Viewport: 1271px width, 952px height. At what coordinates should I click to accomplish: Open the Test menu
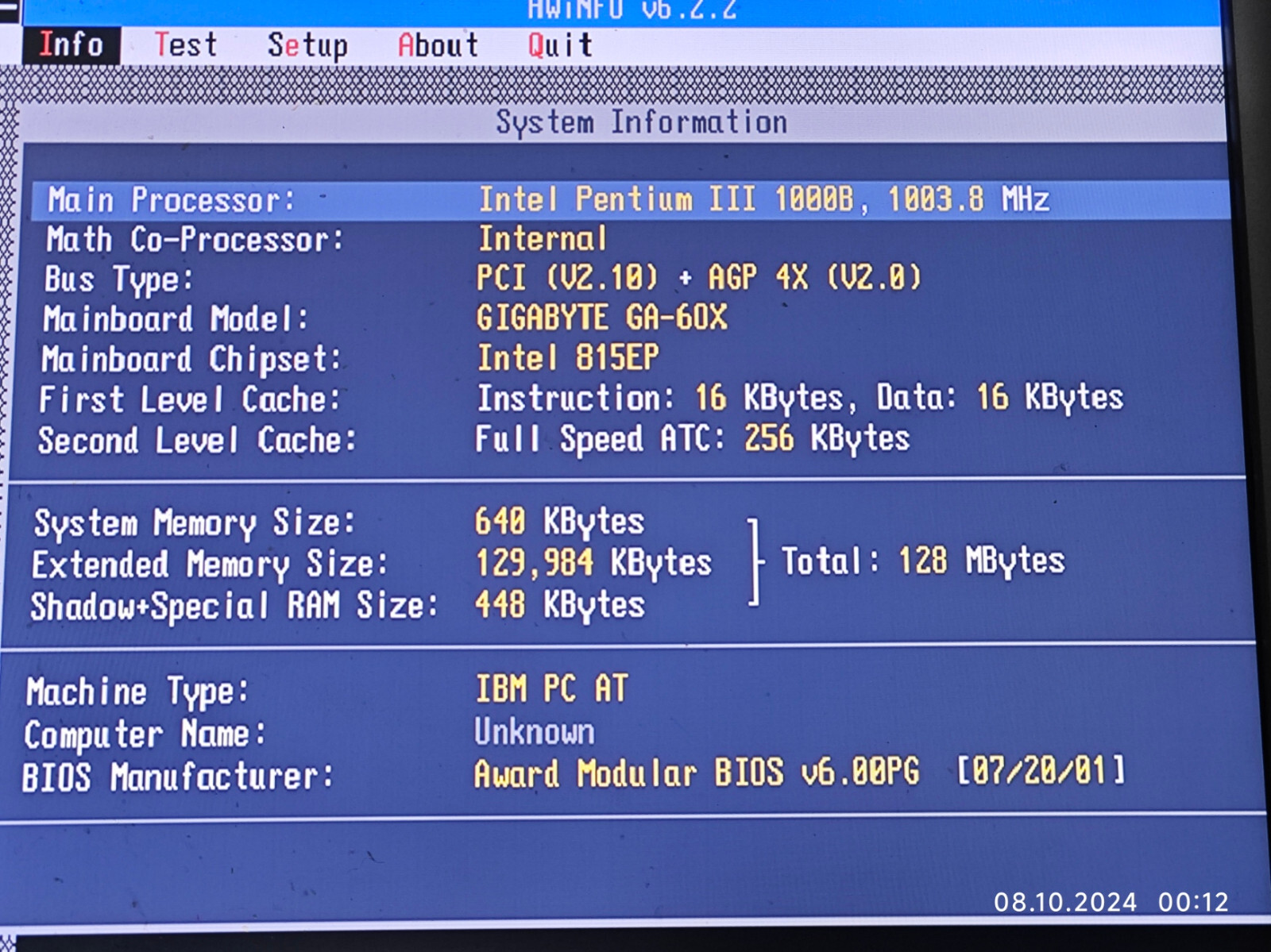(185, 44)
